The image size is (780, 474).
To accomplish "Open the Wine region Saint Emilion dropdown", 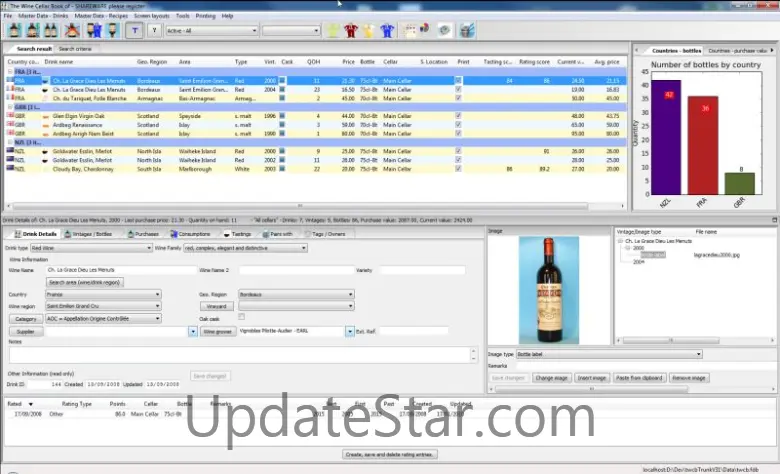I will [103, 306].
